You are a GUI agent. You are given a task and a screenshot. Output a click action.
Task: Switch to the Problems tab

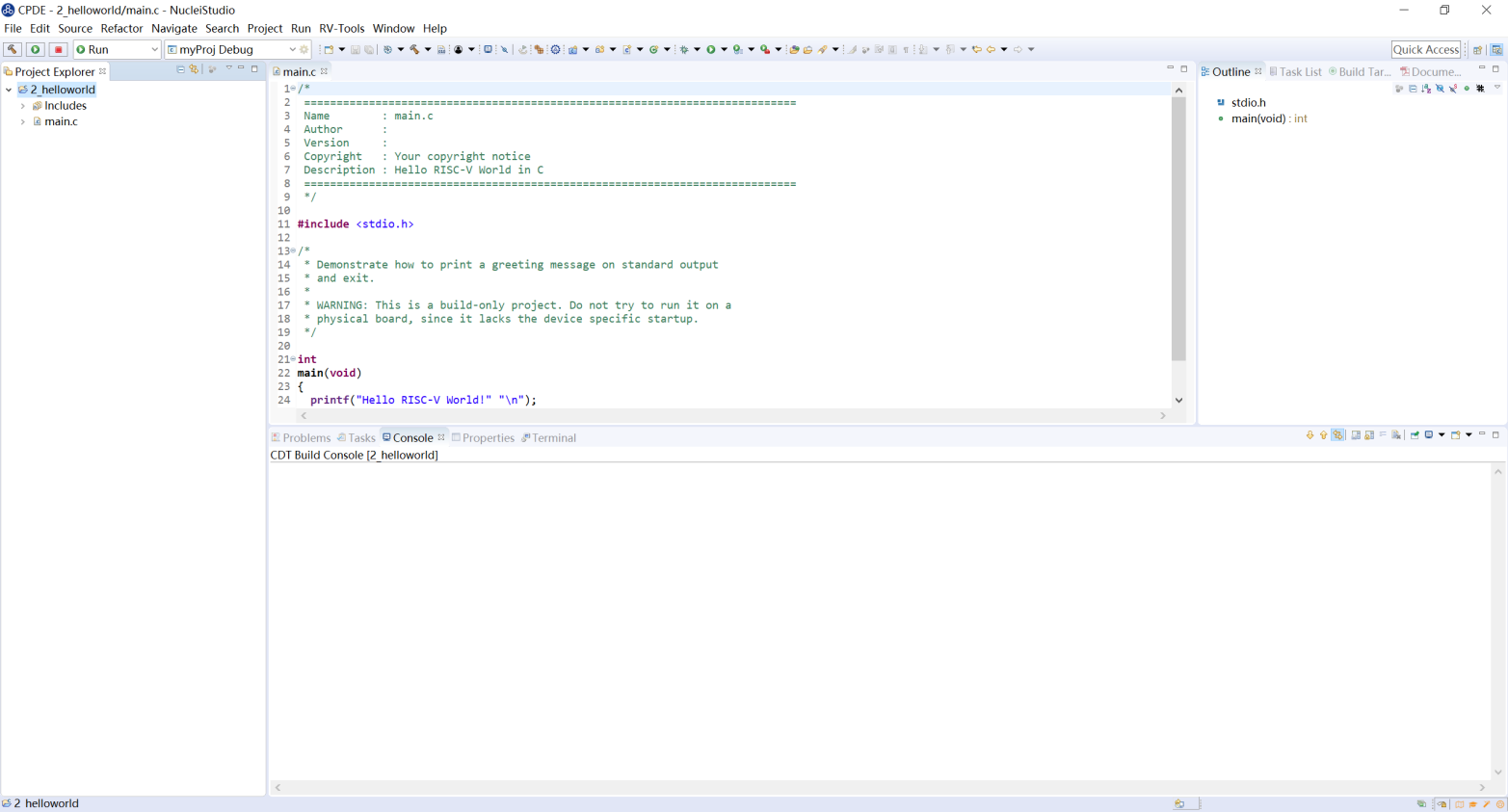tap(301, 437)
